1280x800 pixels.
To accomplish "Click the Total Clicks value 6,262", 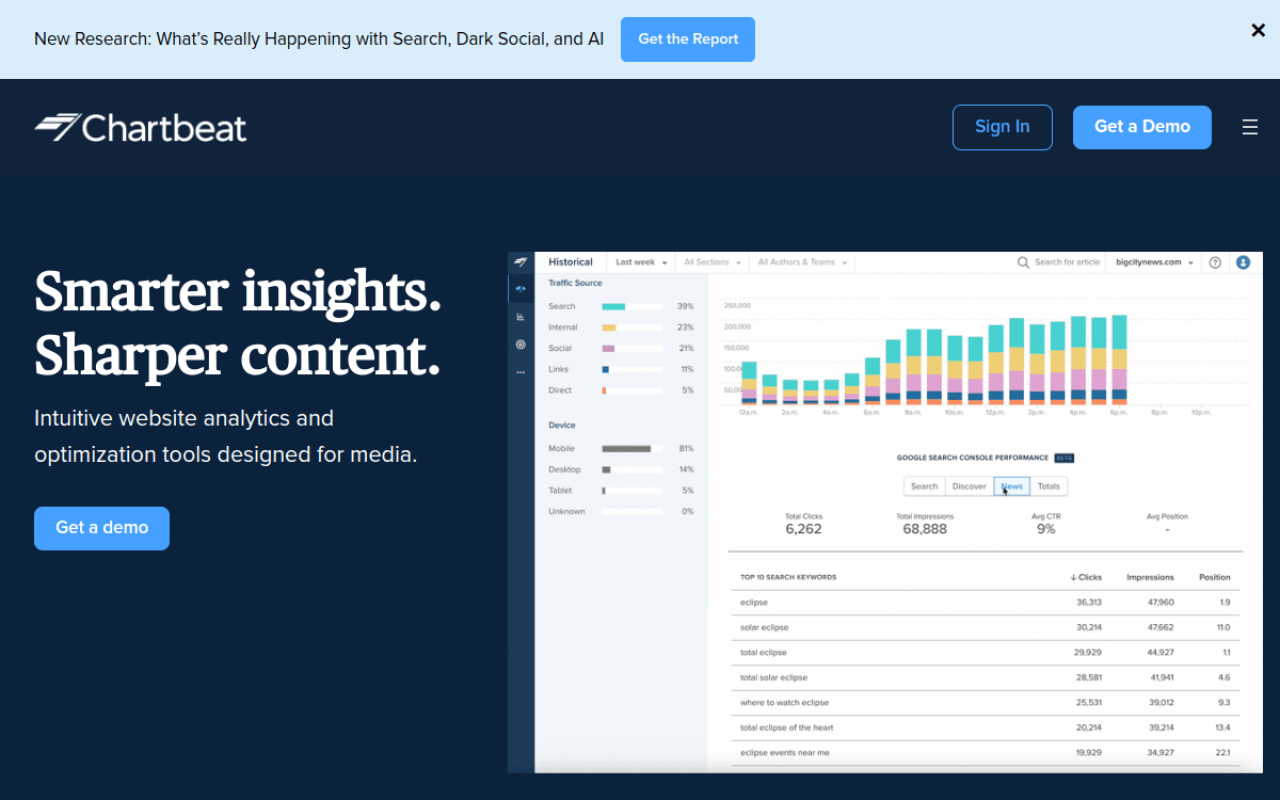I will click(803, 529).
